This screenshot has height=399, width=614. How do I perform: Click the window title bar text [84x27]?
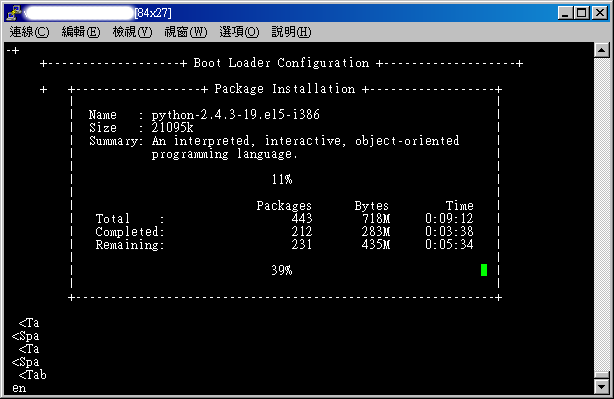coord(153,13)
